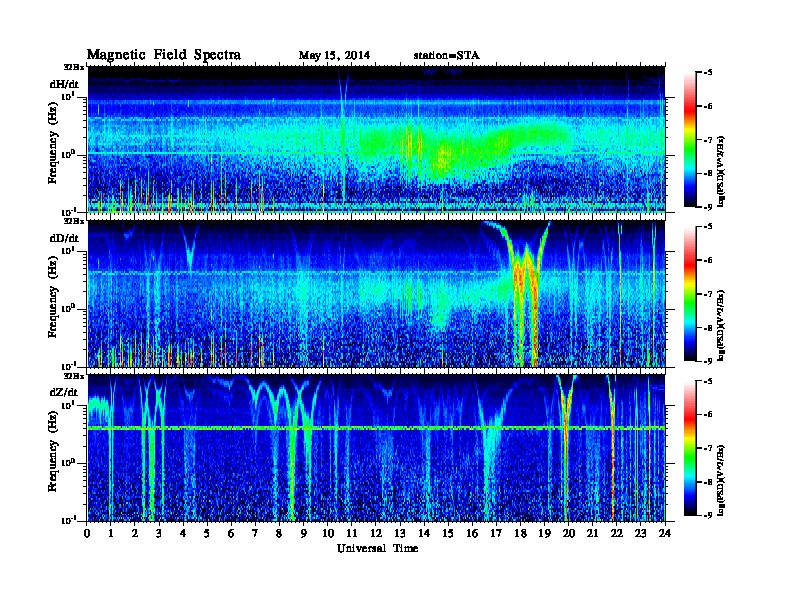This screenshot has width=792, height=612.
Task: Click the 'dD/dt' panel label
Action: click(x=64, y=238)
